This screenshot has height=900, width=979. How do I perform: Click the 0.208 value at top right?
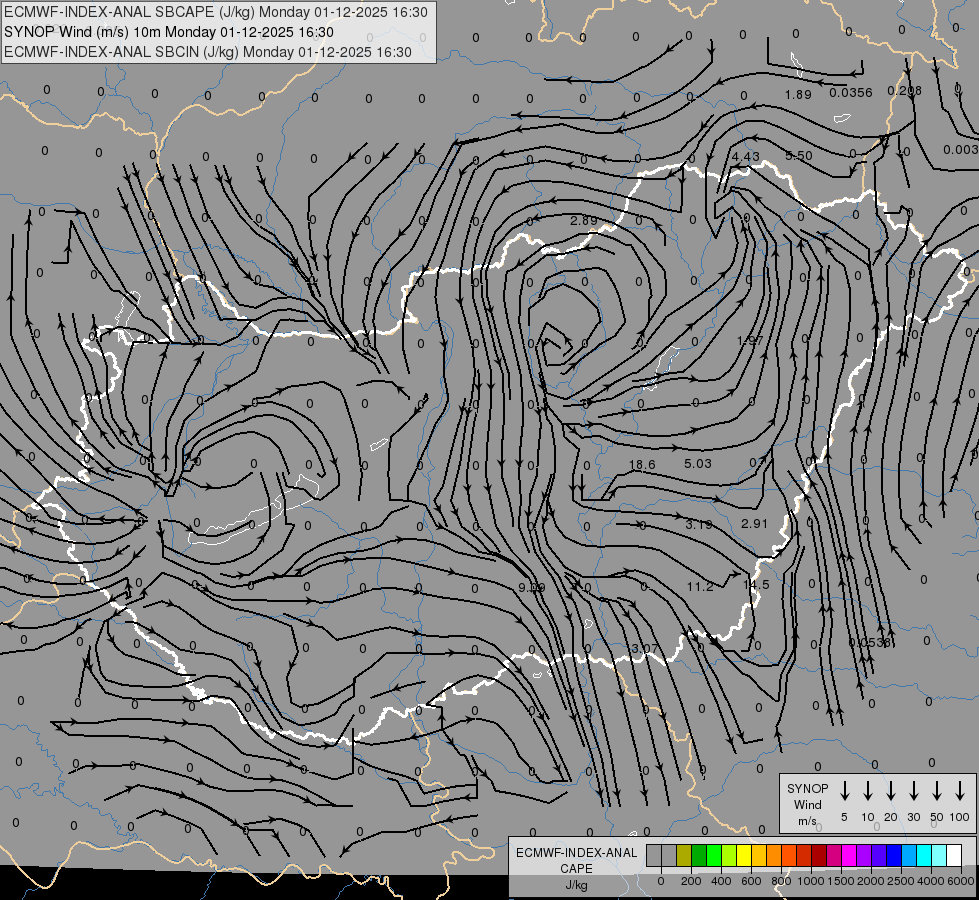coord(904,91)
